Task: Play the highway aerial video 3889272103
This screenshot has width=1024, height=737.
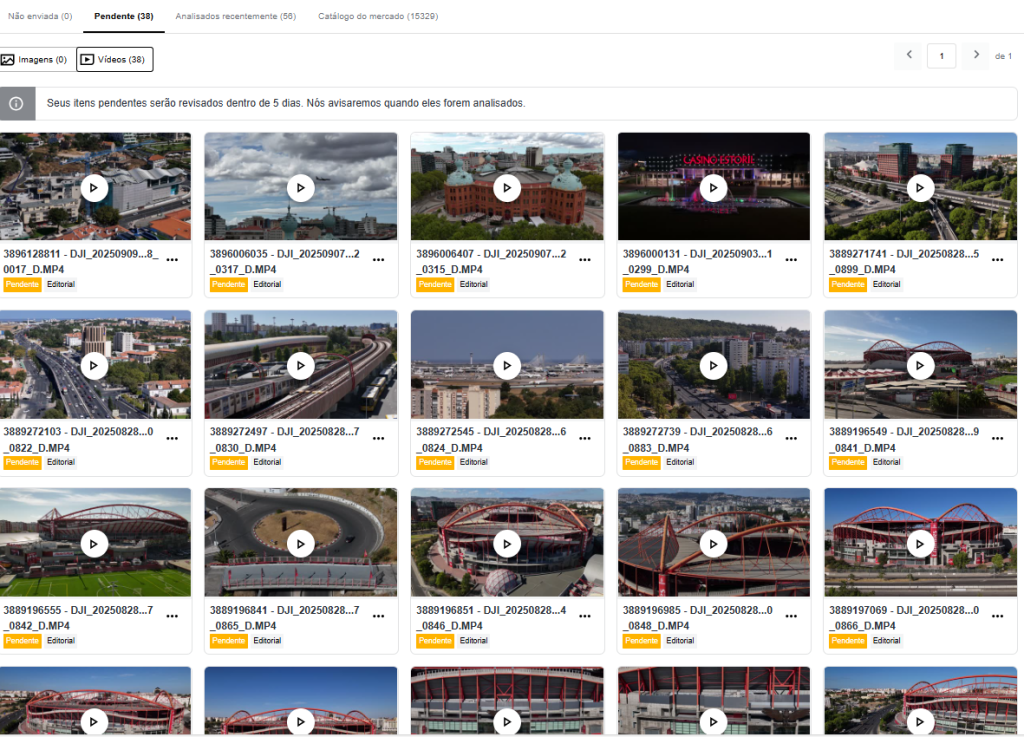Action: (x=94, y=366)
